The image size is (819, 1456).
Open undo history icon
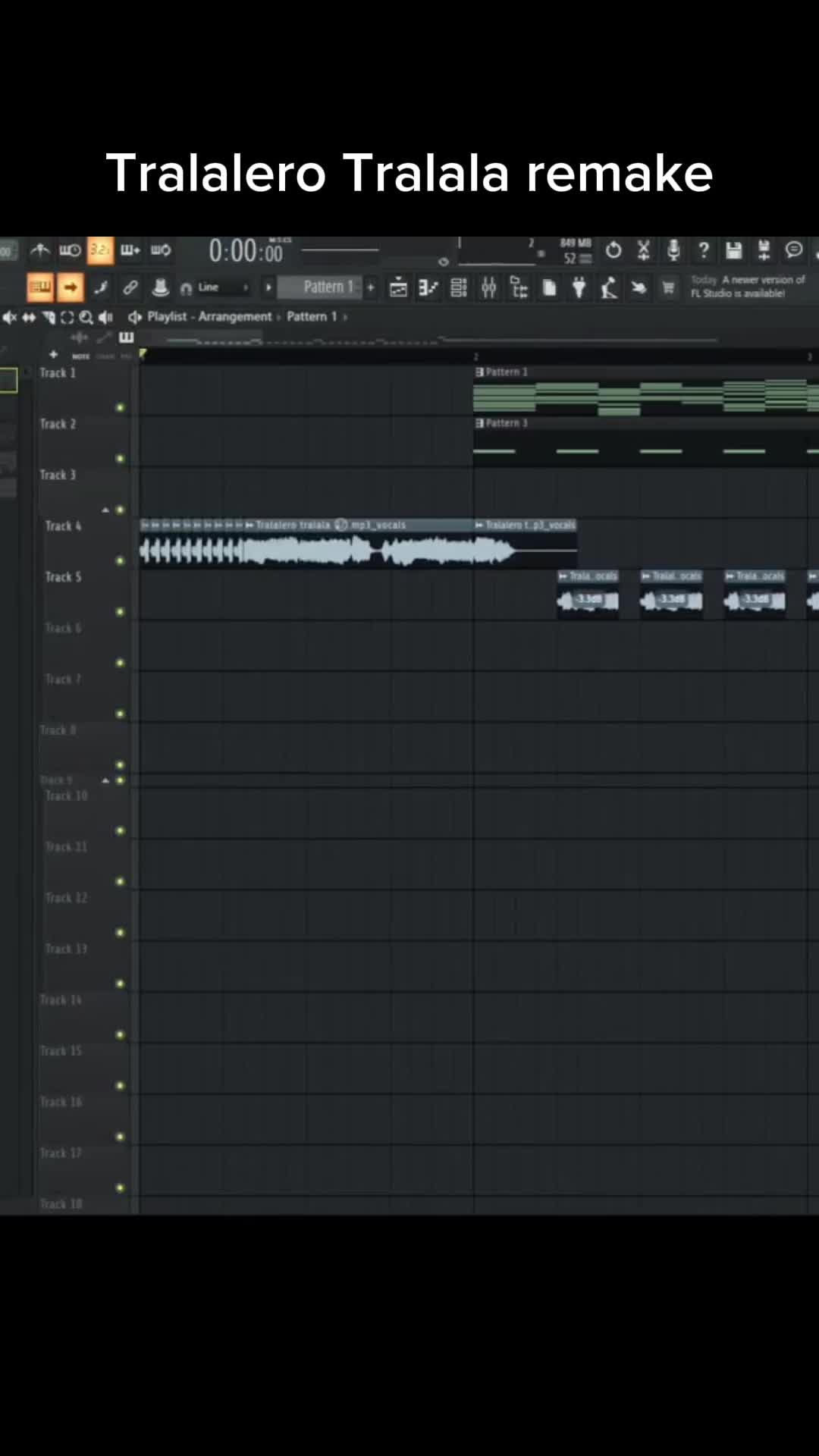click(x=613, y=250)
